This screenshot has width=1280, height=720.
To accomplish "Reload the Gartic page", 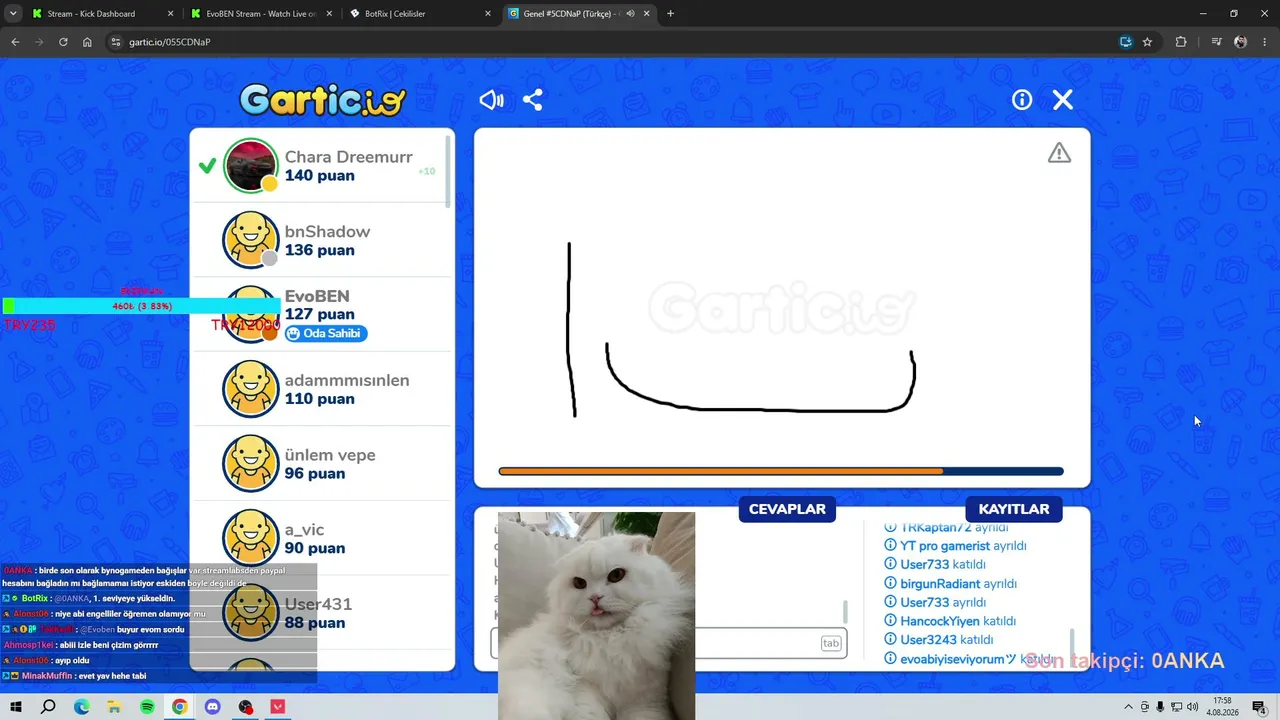I will [x=63, y=42].
